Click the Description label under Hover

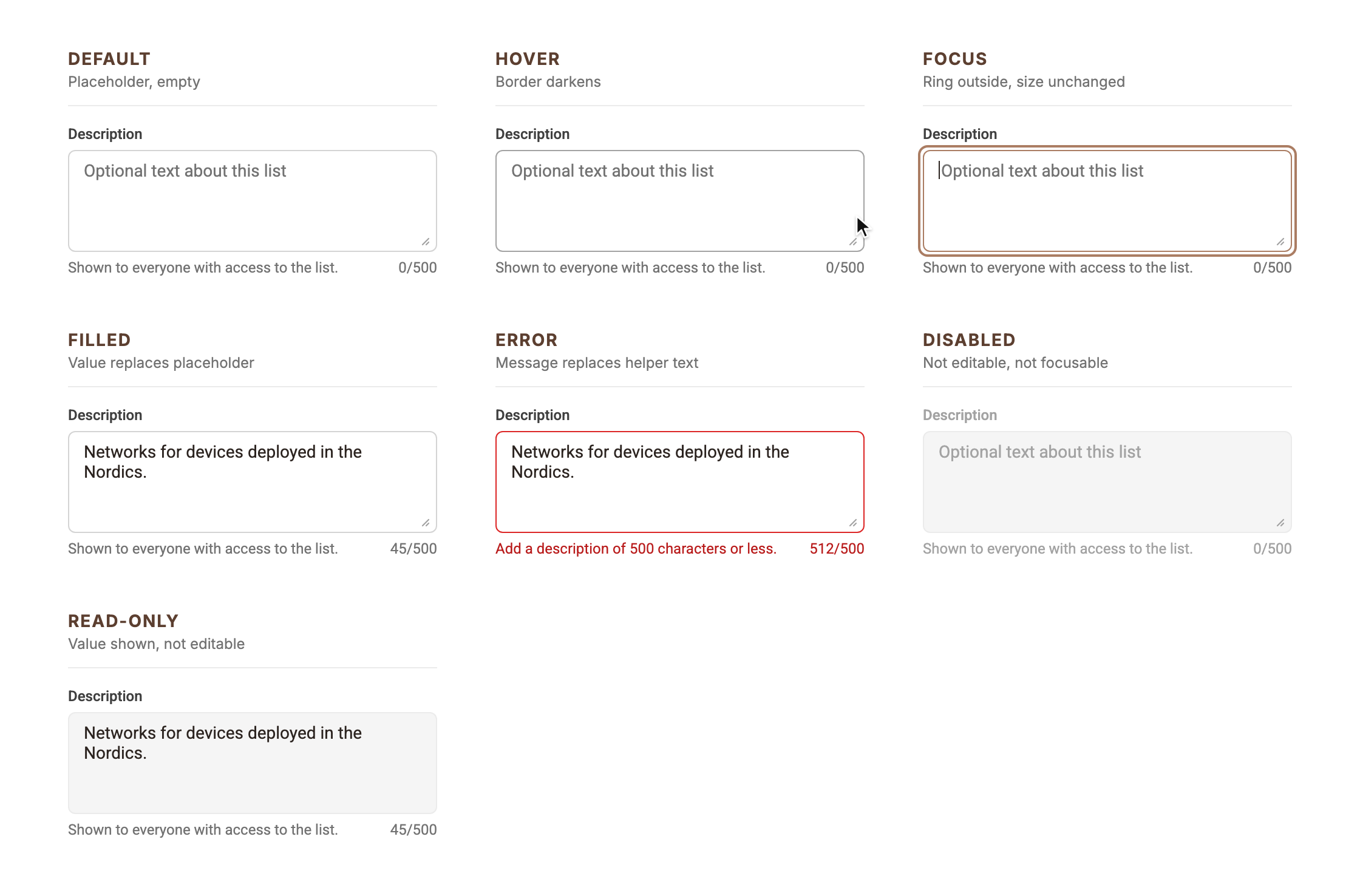(532, 134)
